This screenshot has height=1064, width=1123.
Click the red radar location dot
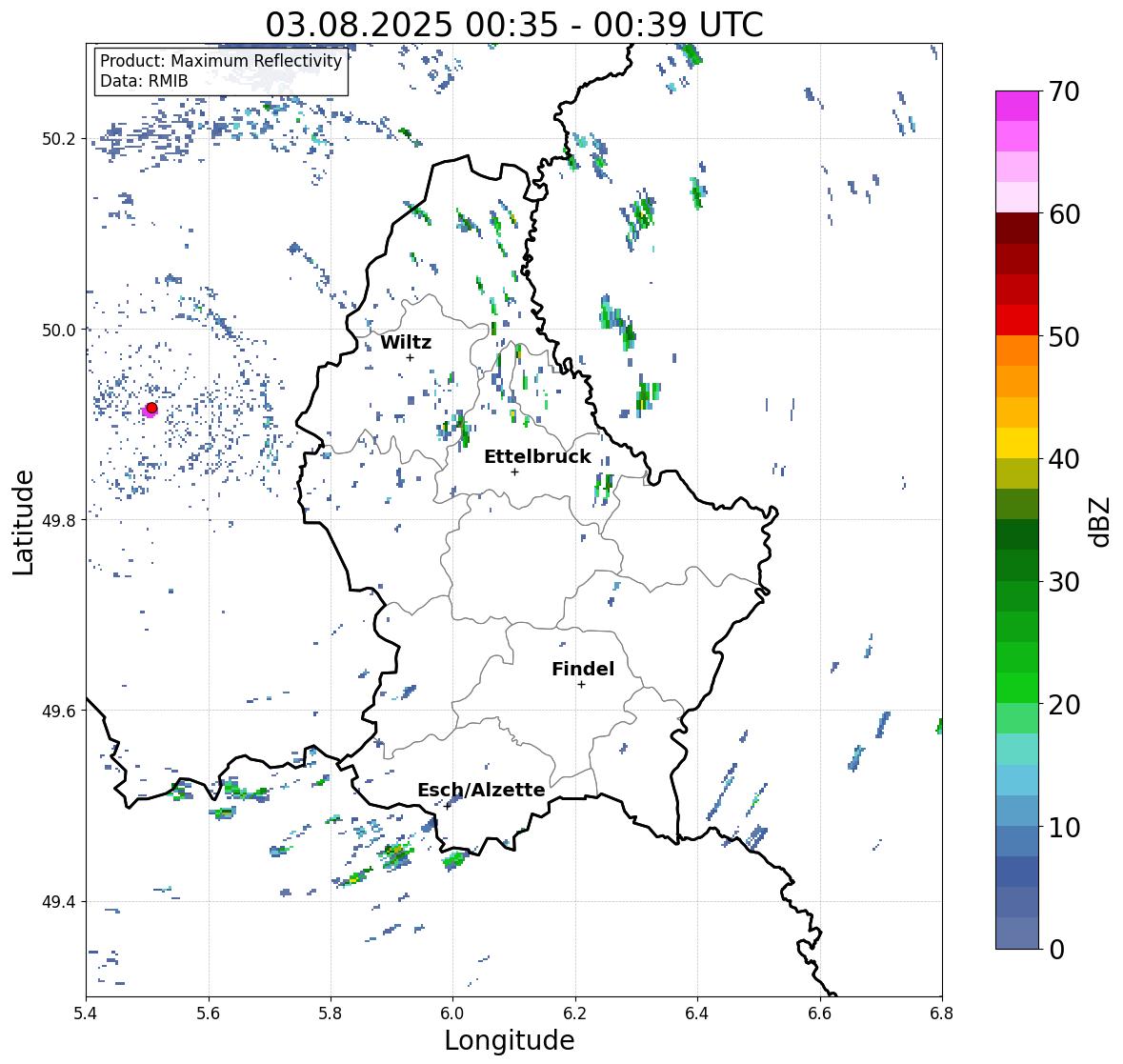click(x=151, y=408)
